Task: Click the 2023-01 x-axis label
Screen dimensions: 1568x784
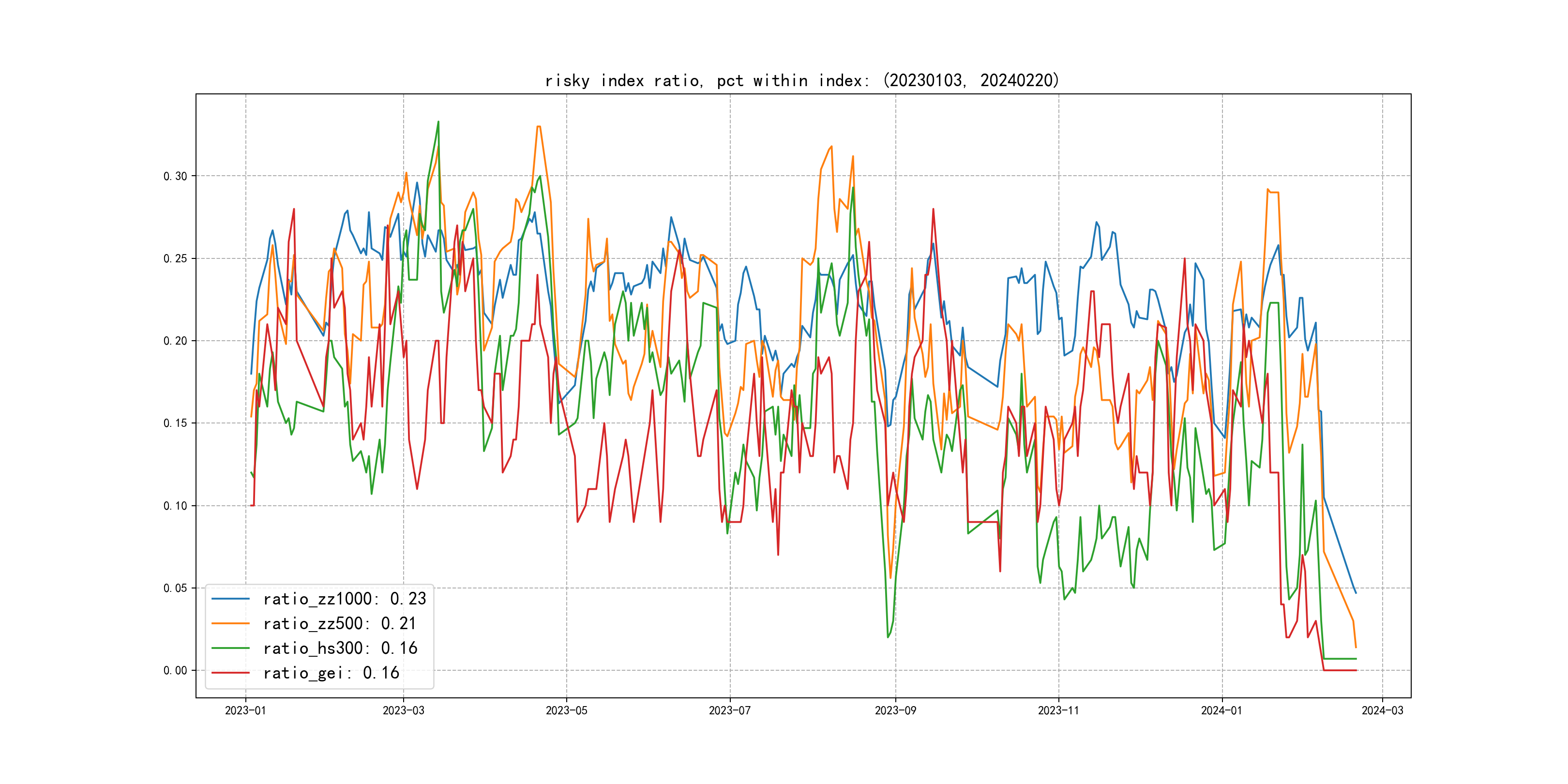Action: [x=245, y=711]
